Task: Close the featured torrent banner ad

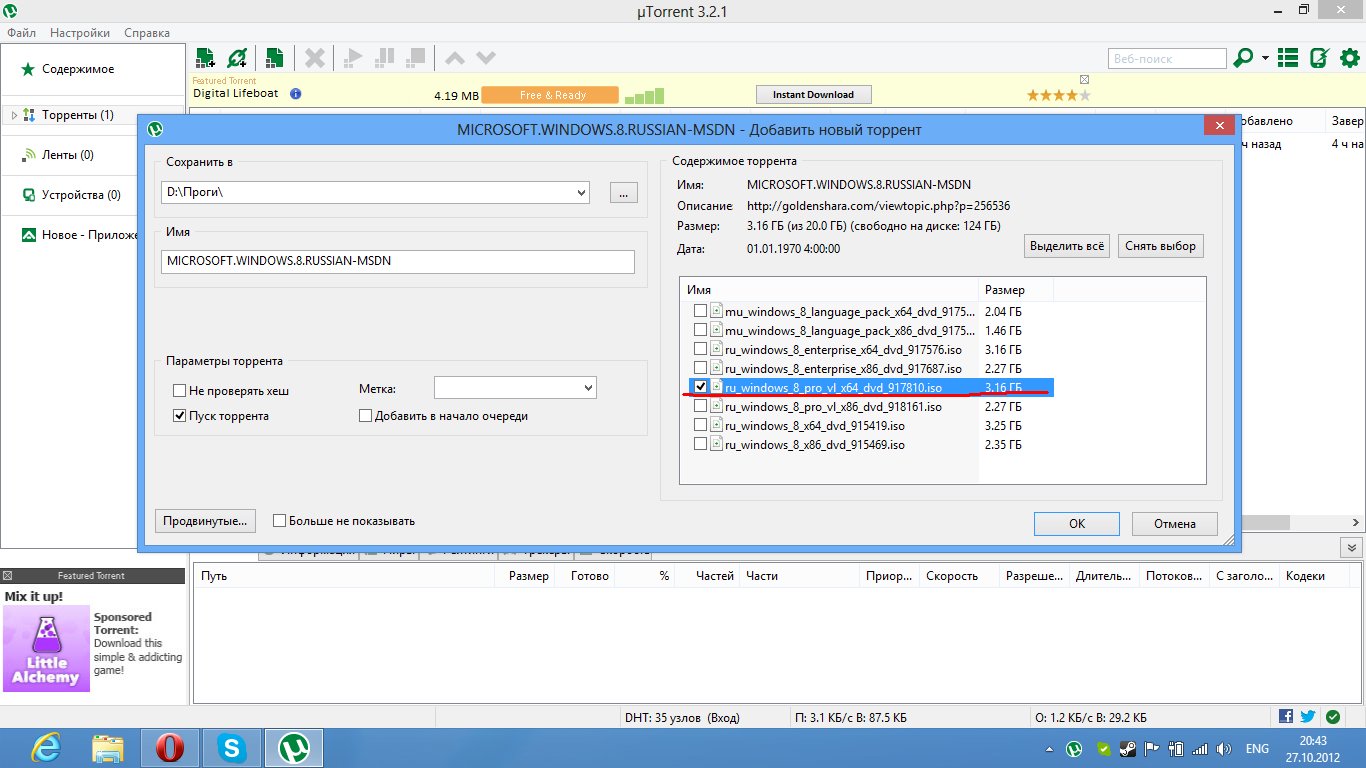Action: (x=1084, y=79)
